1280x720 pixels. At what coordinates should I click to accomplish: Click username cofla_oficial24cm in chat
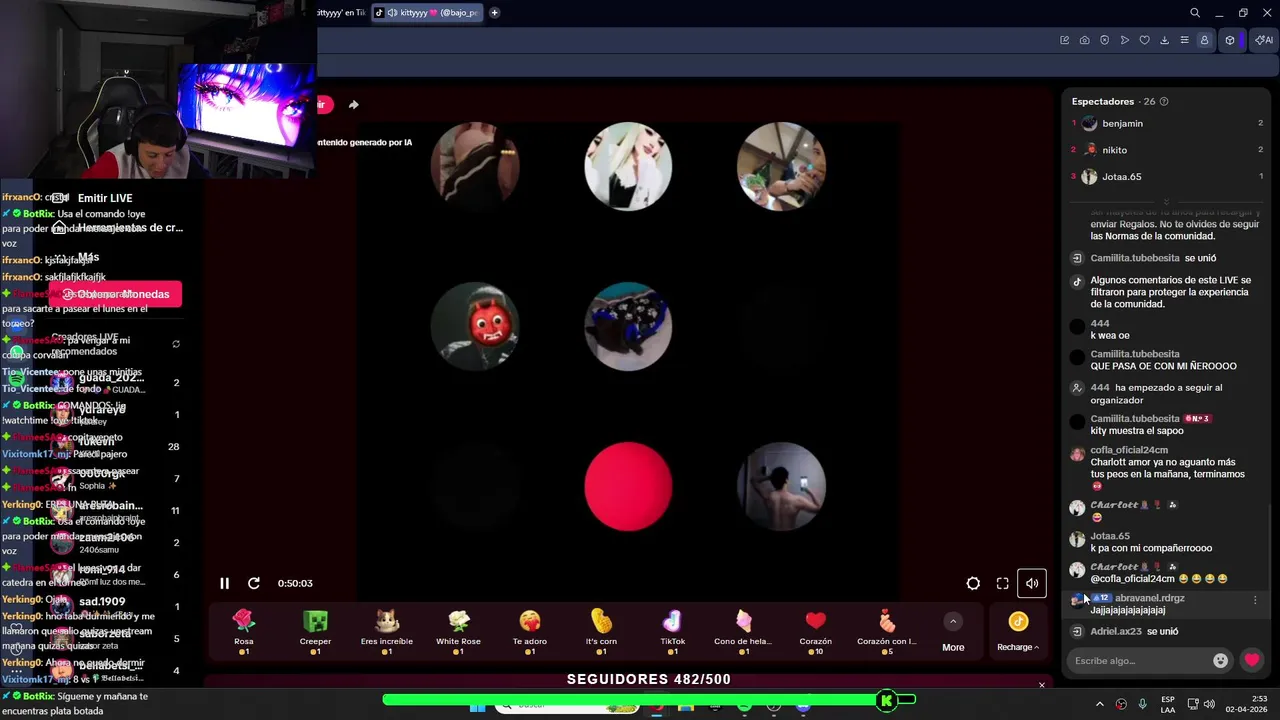point(1129,450)
